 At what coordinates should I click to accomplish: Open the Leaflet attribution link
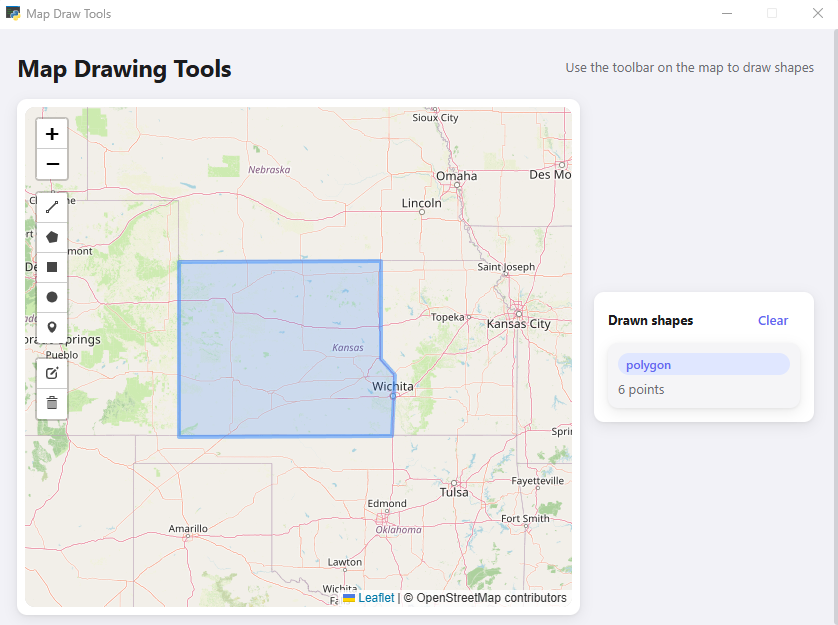coord(376,598)
